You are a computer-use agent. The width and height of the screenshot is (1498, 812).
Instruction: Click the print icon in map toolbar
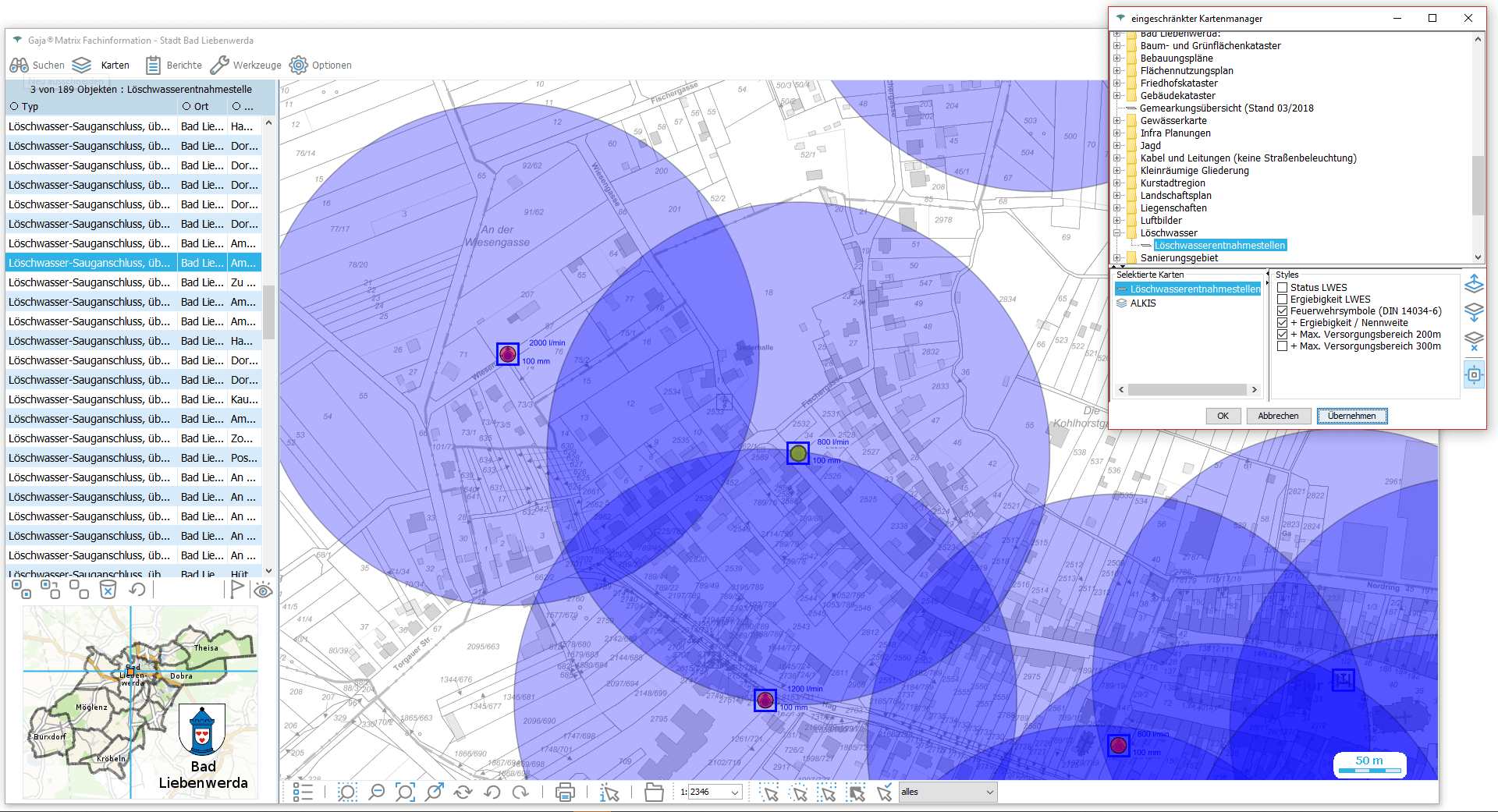coord(565,792)
